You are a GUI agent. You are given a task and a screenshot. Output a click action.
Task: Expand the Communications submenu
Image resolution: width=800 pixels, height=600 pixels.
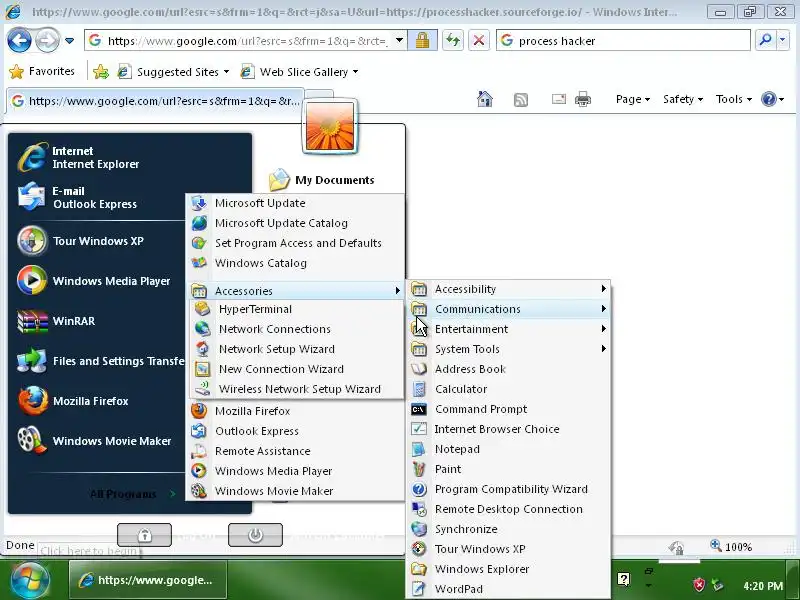point(509,309)
